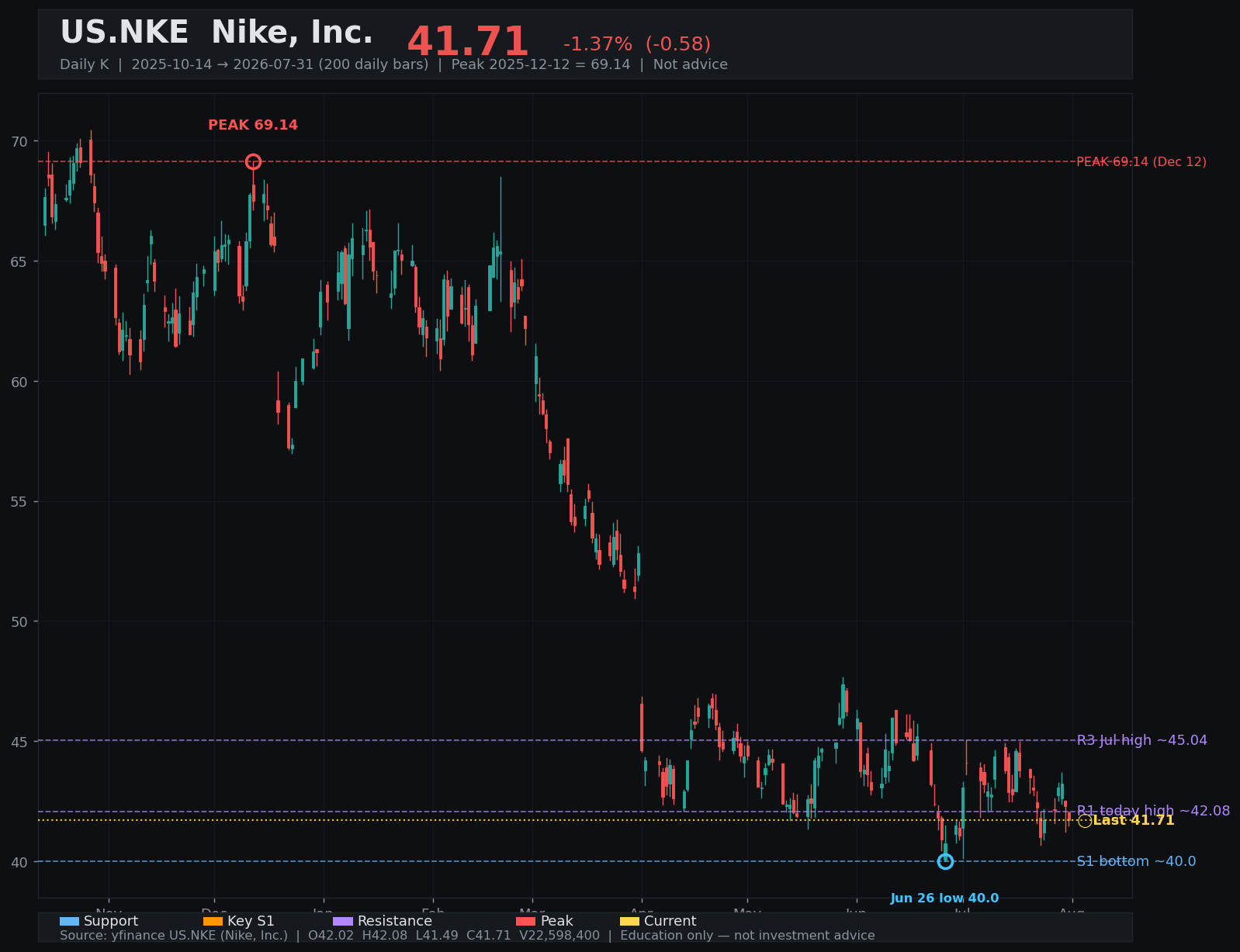
Task: Click the 50 tick on the price axis
Action: (19, 622)
